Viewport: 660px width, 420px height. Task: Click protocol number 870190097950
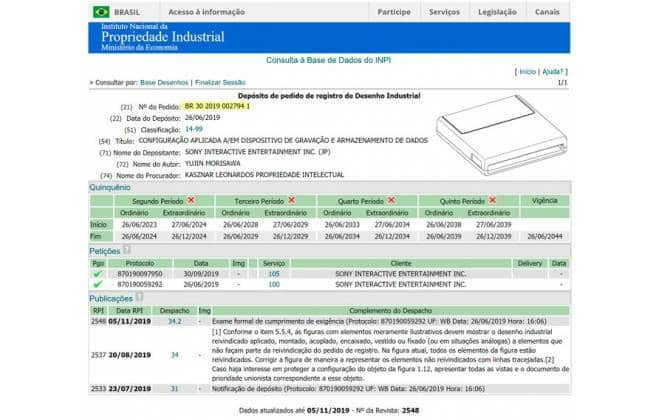coord(140,274)
